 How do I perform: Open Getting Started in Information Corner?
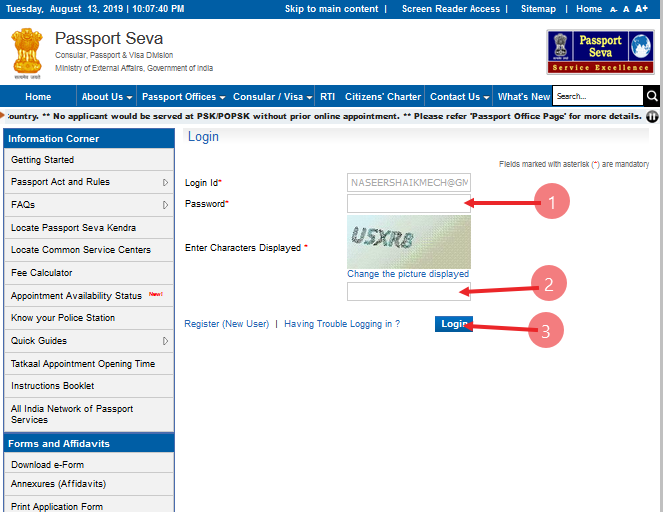pos(89,160)
